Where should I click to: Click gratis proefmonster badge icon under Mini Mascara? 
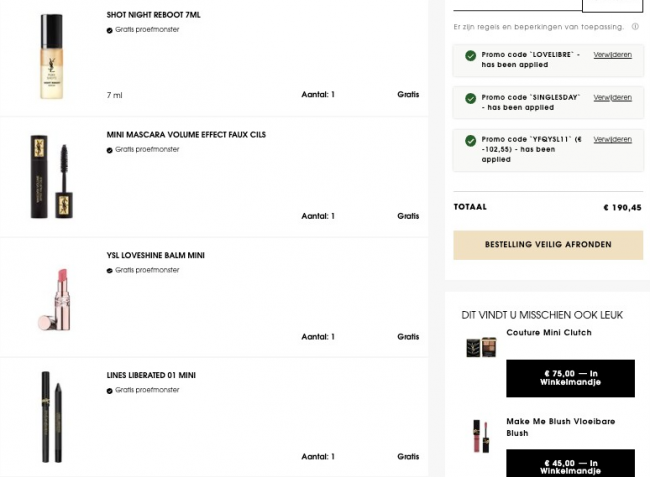(110, 149)
